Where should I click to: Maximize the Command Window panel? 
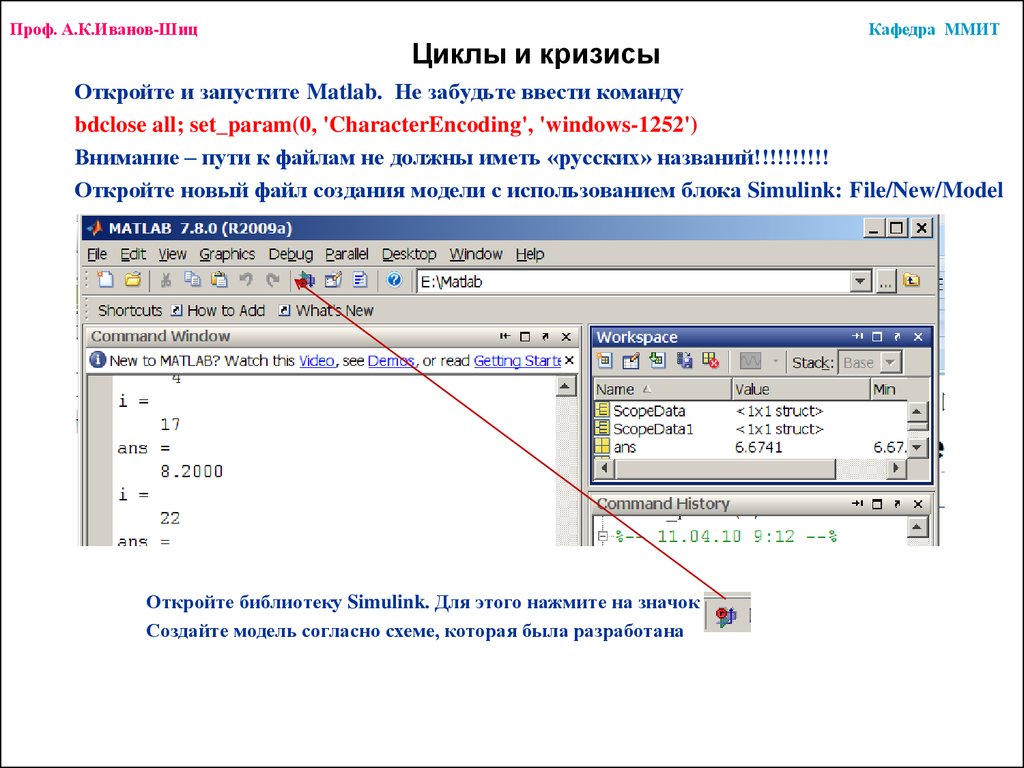click(524, 336)
